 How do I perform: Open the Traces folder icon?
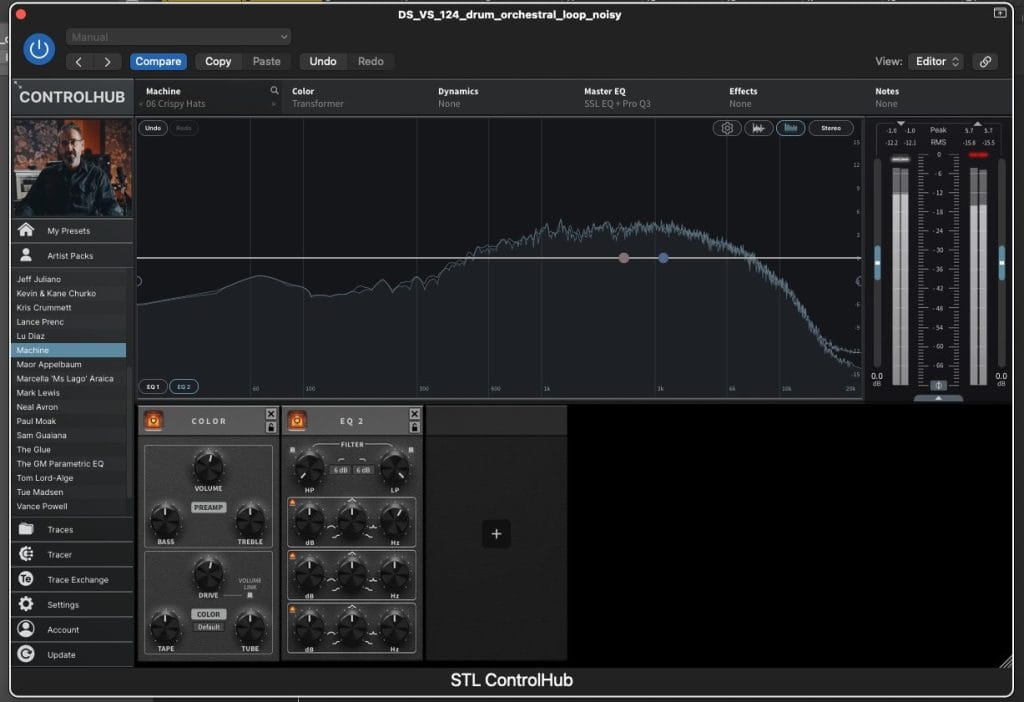tap(26, 529)
